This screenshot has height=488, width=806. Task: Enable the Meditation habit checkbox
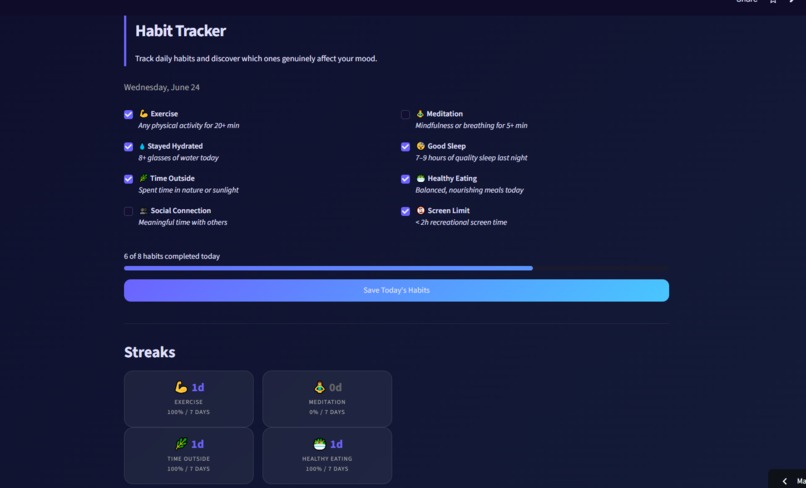pos(406,114)
